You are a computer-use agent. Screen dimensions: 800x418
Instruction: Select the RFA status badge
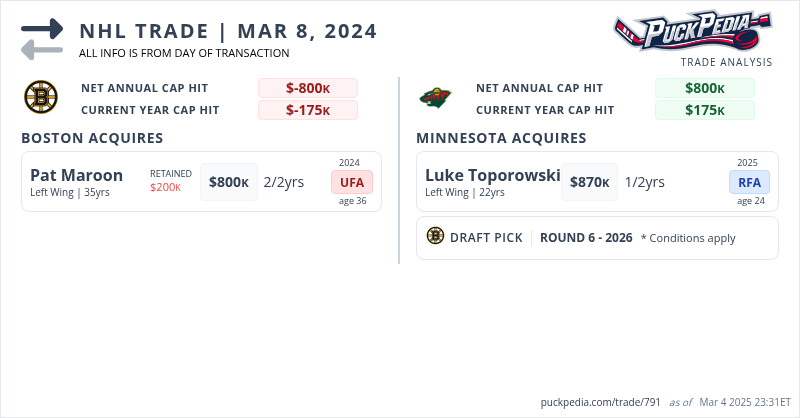click(x=749, y=182)
